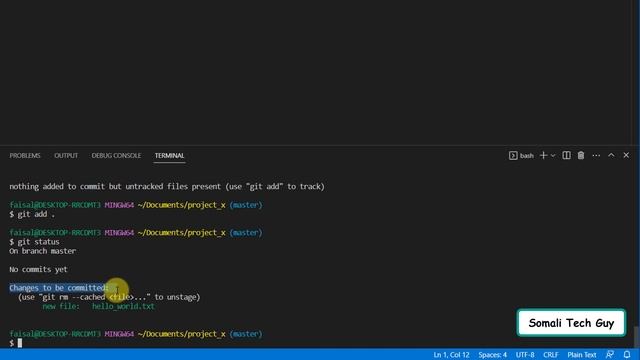Viewport: 640px width, 360px height.
Task: Change end of line sequence CRLF
Action: [x=551, y=355]
